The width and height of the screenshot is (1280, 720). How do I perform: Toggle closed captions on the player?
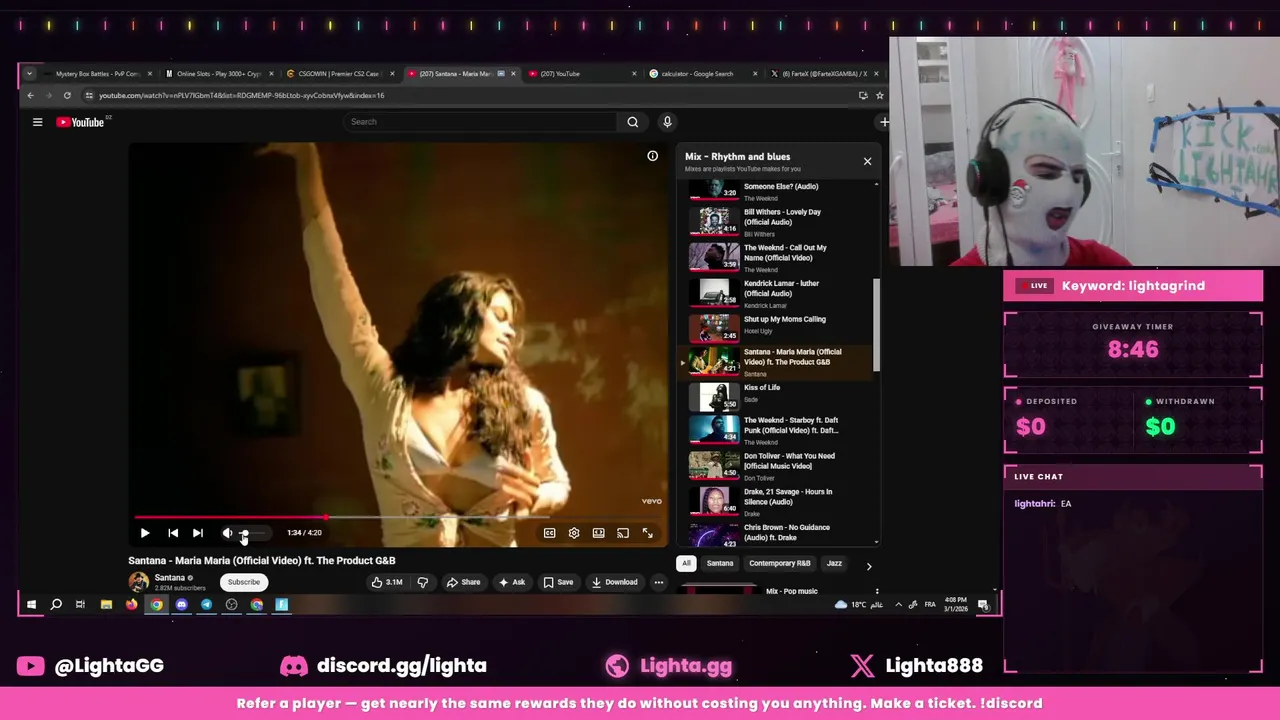click(549, 533)
